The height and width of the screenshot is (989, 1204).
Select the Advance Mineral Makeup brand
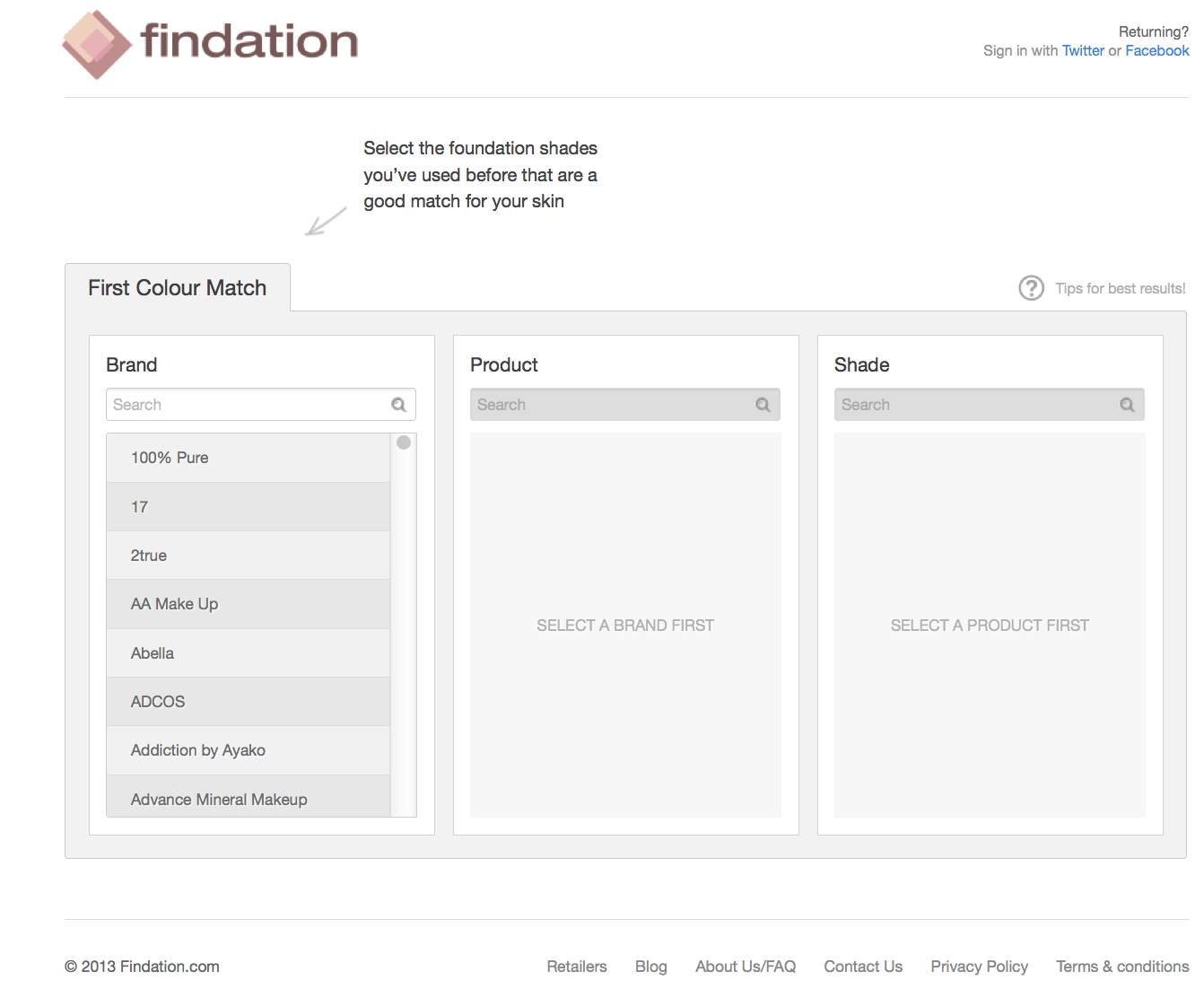249,797
